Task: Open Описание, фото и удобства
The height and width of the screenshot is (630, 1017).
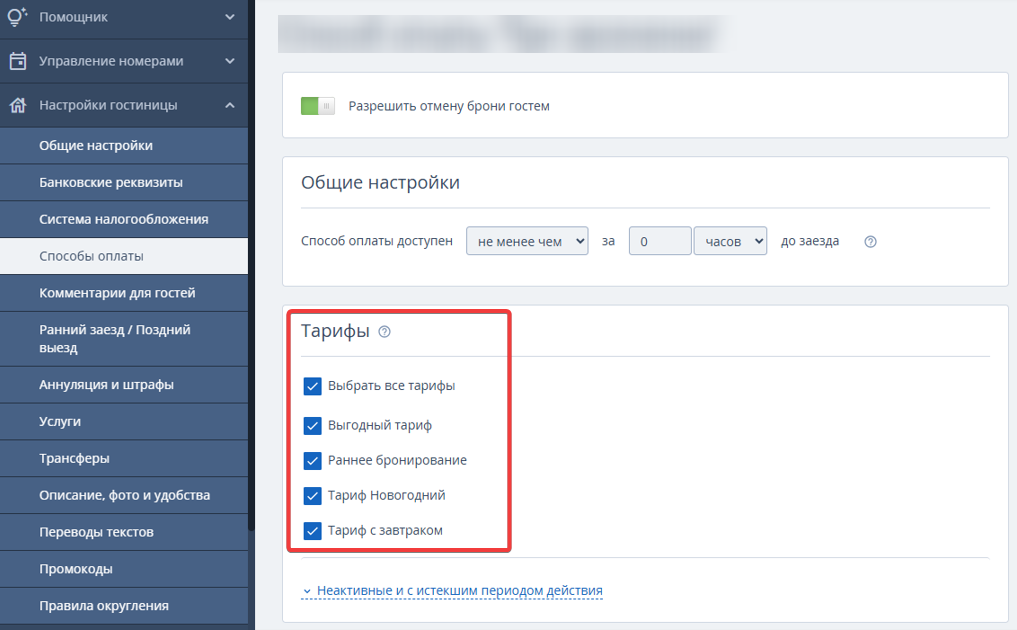Action: click(x=124, y=495)
